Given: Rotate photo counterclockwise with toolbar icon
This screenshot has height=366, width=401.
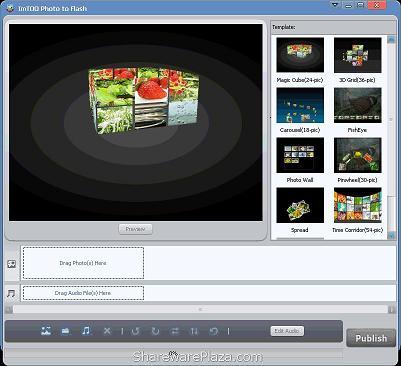Looking at the screenshot, I should point(135,331).
